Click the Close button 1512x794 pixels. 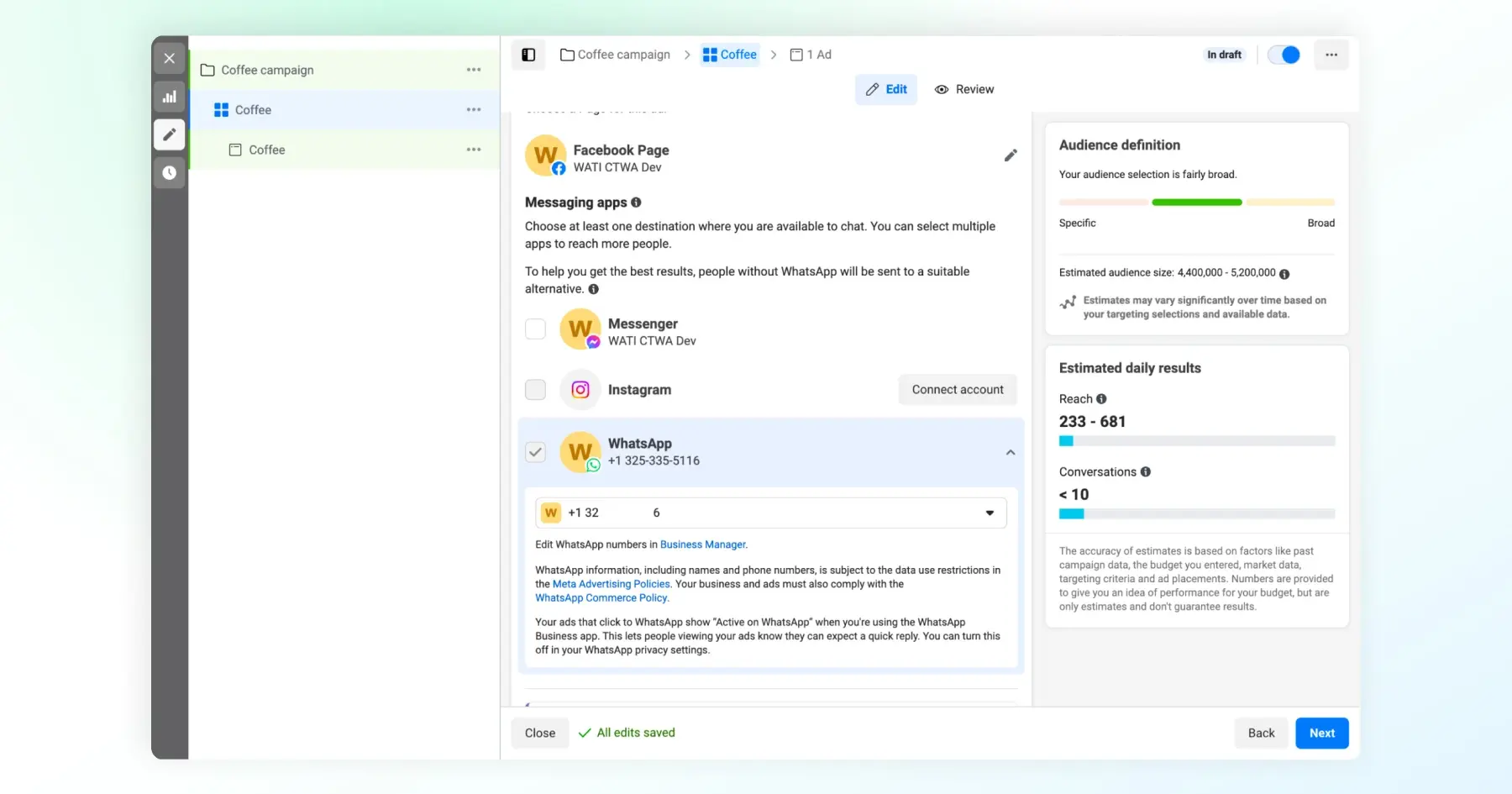click(540, 733)
